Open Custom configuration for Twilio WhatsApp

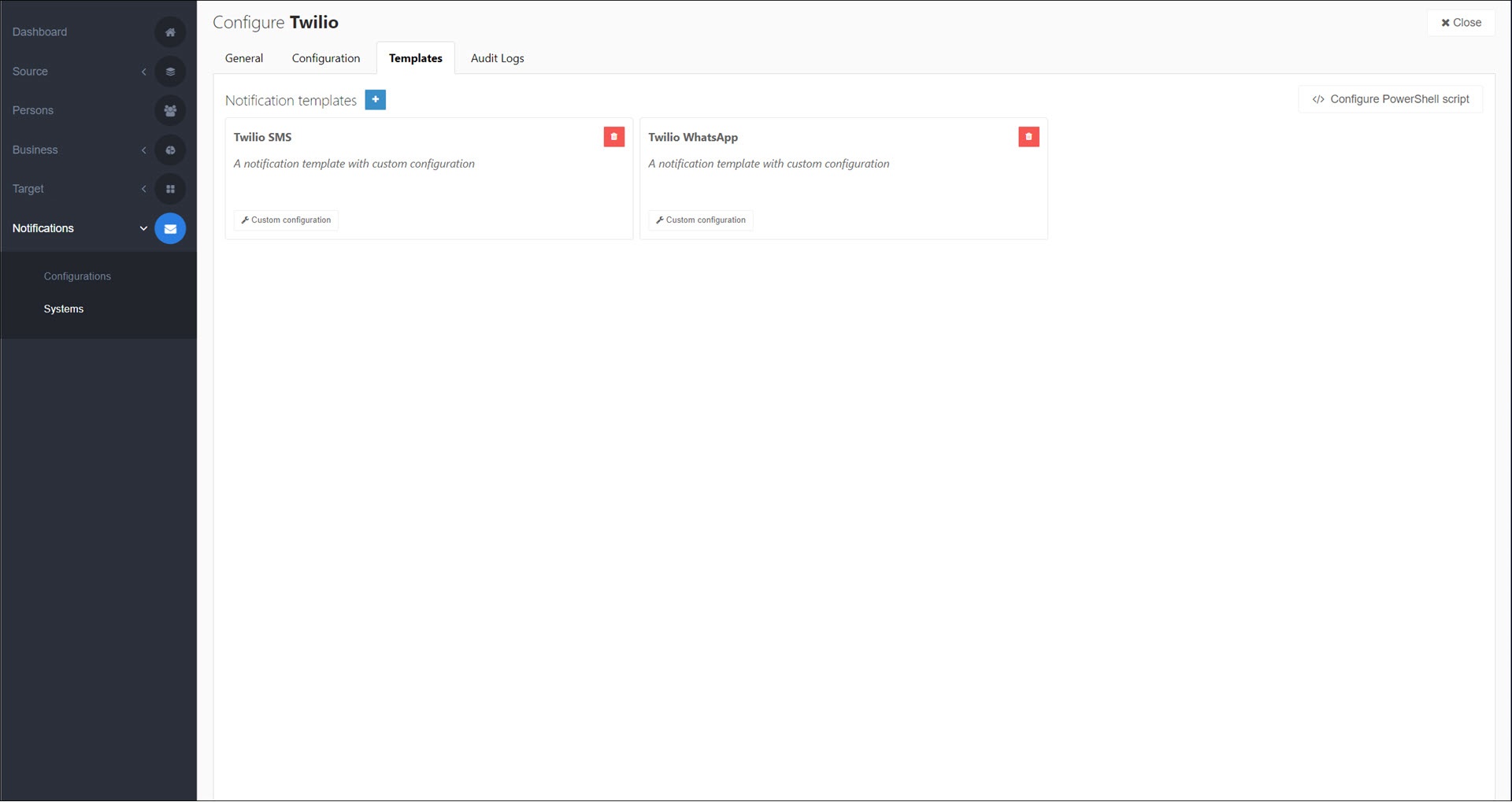[701, 220]
